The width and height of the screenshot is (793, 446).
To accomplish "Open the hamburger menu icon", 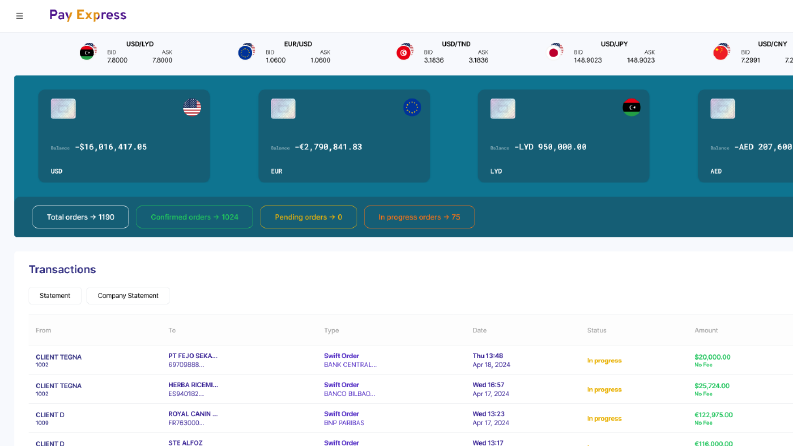I will [19, 16].
